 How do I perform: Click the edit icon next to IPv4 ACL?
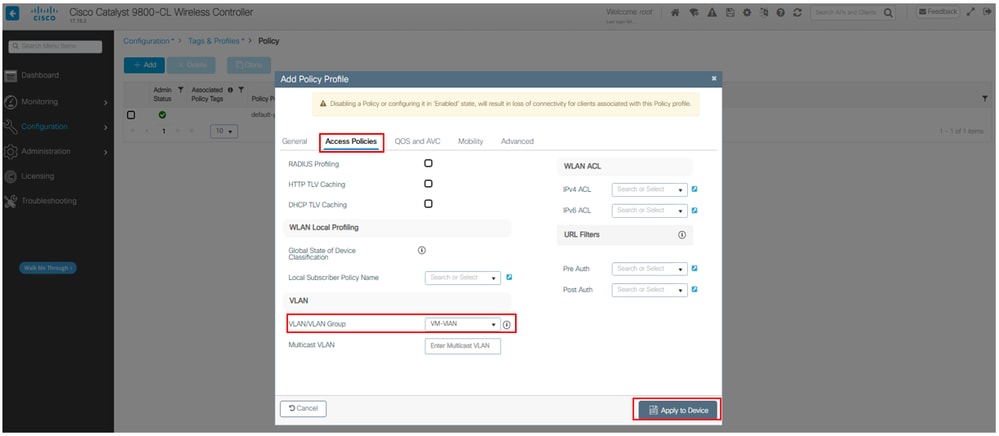(694, 189)
